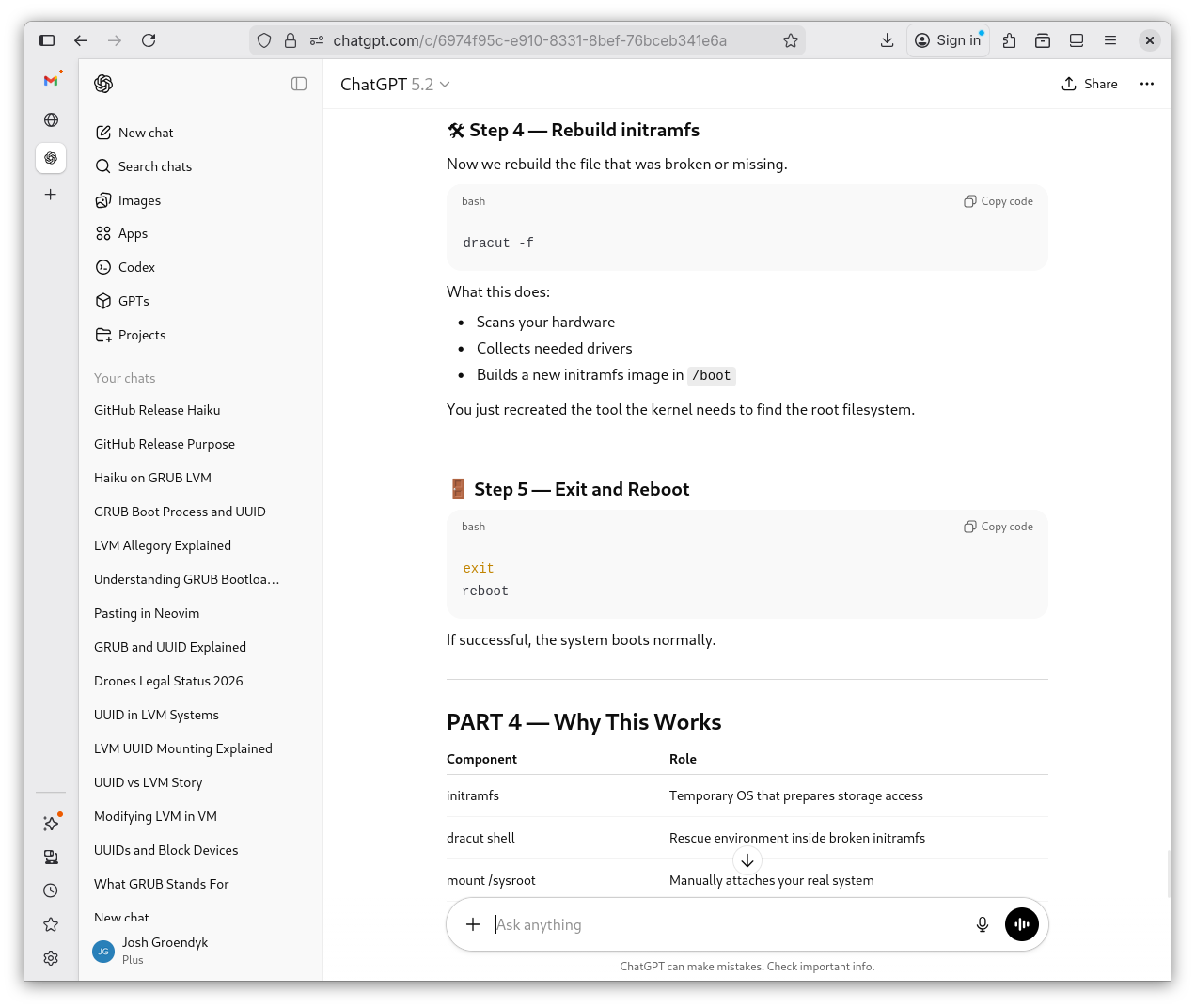Viewport: 1195px width, 1008px height.
Task: Open the three-dot conversation options menu
Action: pos(1146,84)
